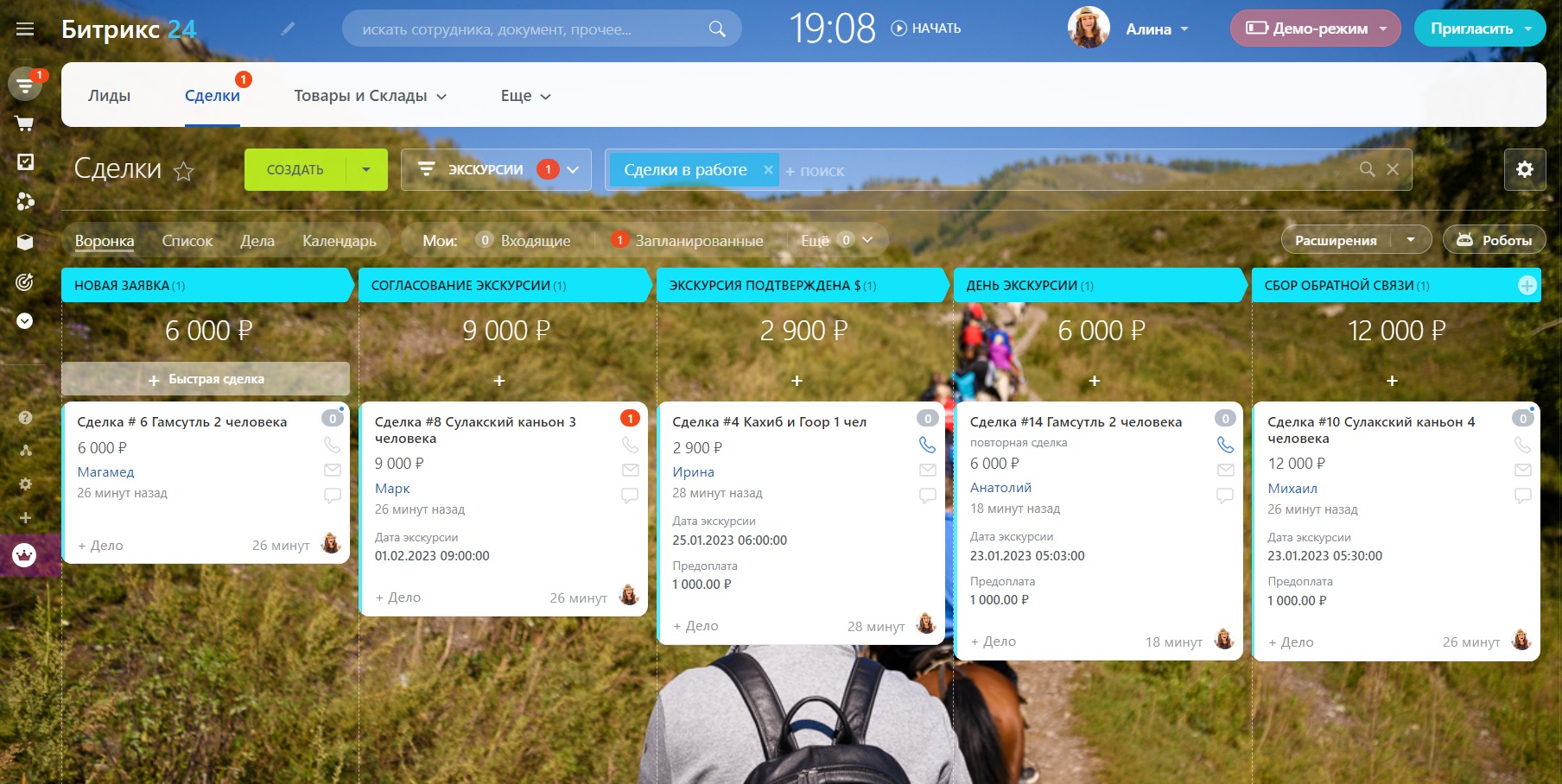This screenshot has height=784, width=1562.
Task: Open the hamburger main menu
Action: click(x=25, y=29)
